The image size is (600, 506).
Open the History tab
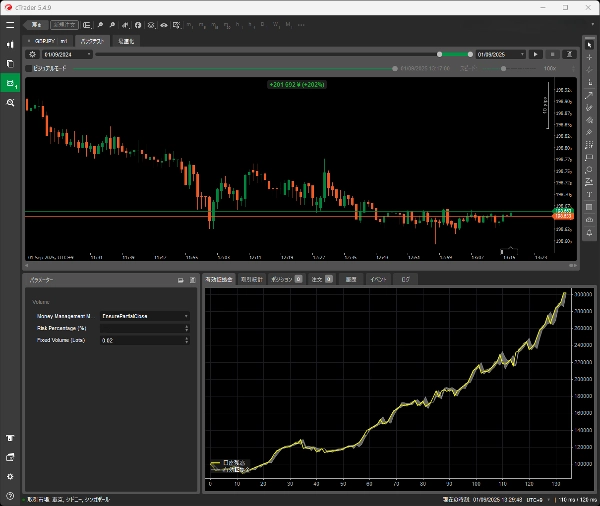351,279
